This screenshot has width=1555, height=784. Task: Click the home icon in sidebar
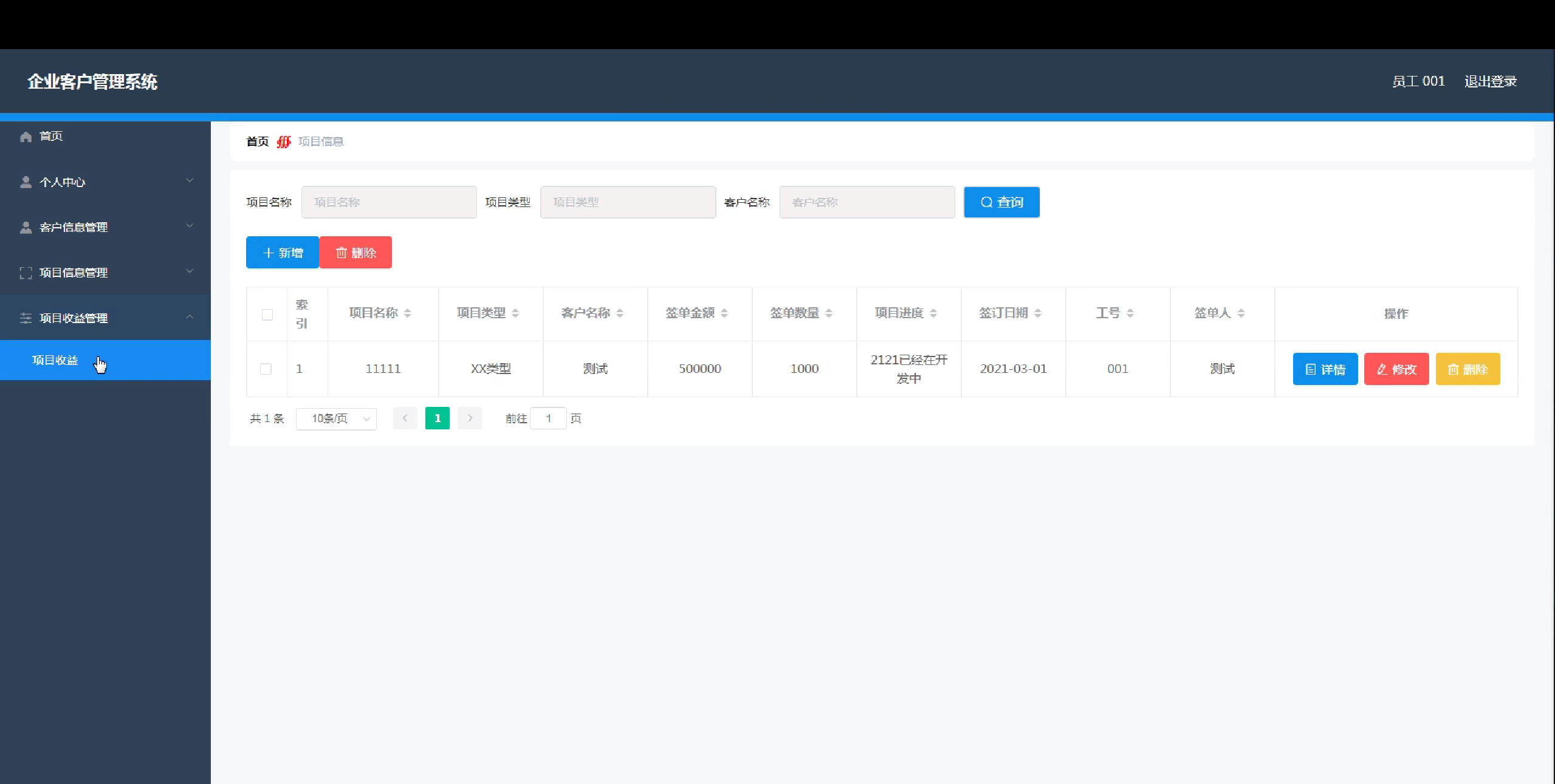[x=26, y=137]
